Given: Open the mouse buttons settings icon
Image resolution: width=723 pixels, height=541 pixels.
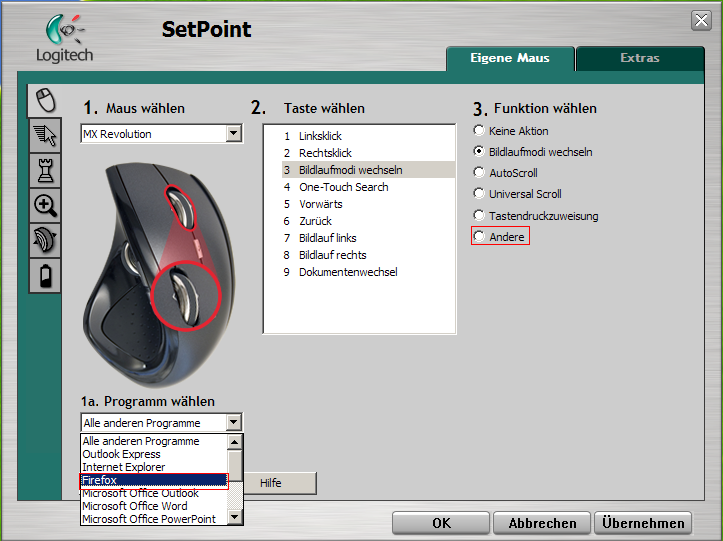Looking at the screenshot, I should click(x=45, y=100).
